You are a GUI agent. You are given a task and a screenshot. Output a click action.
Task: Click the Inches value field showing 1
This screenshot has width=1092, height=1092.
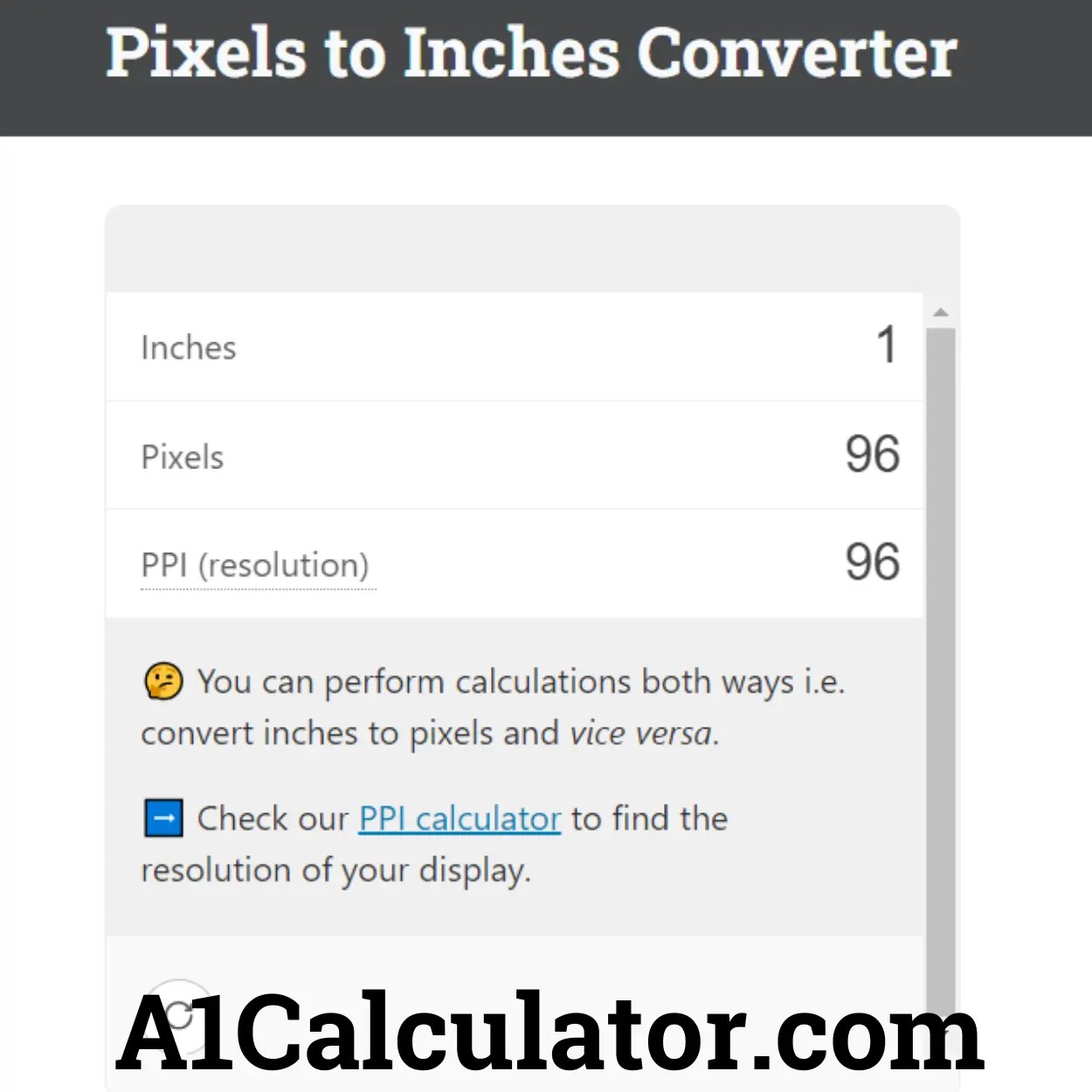(886, 344)
